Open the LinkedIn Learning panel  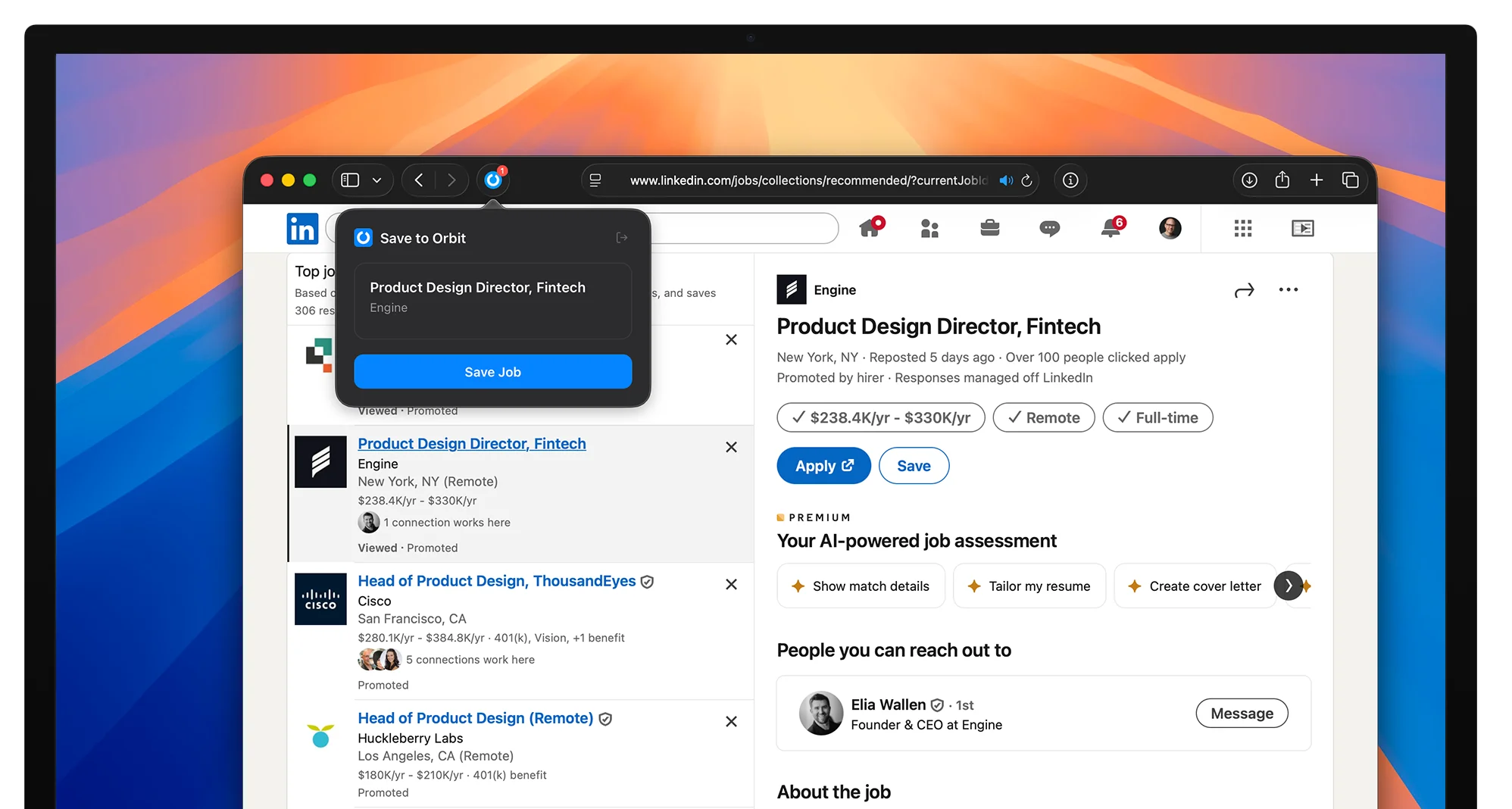[x=1302, y=228]
